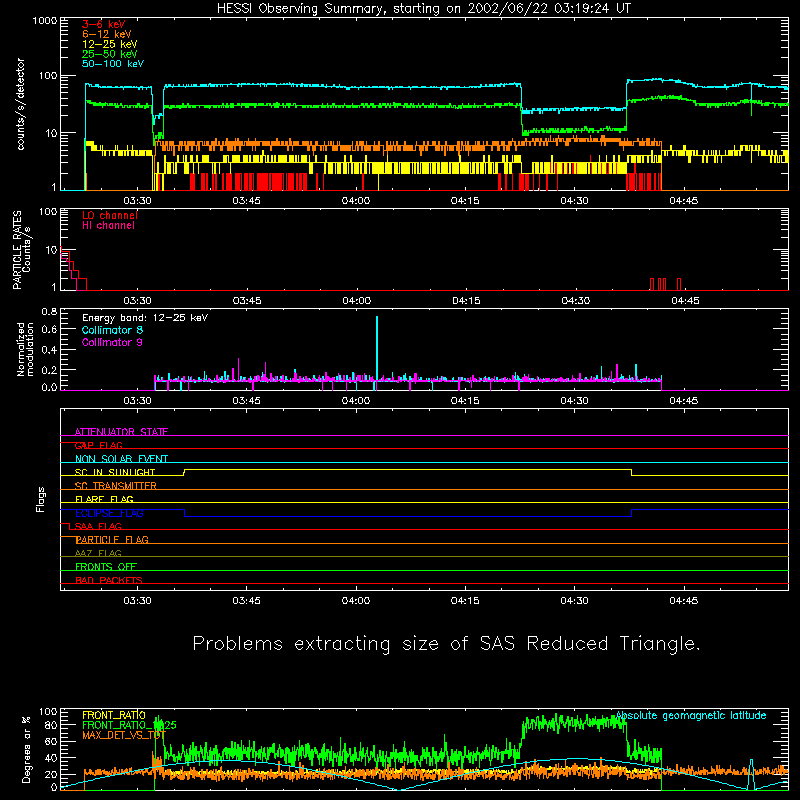800x800 pixels.
Task: Click the NON_SOLAR_EVENT flag label
Action: pos(121,459)
